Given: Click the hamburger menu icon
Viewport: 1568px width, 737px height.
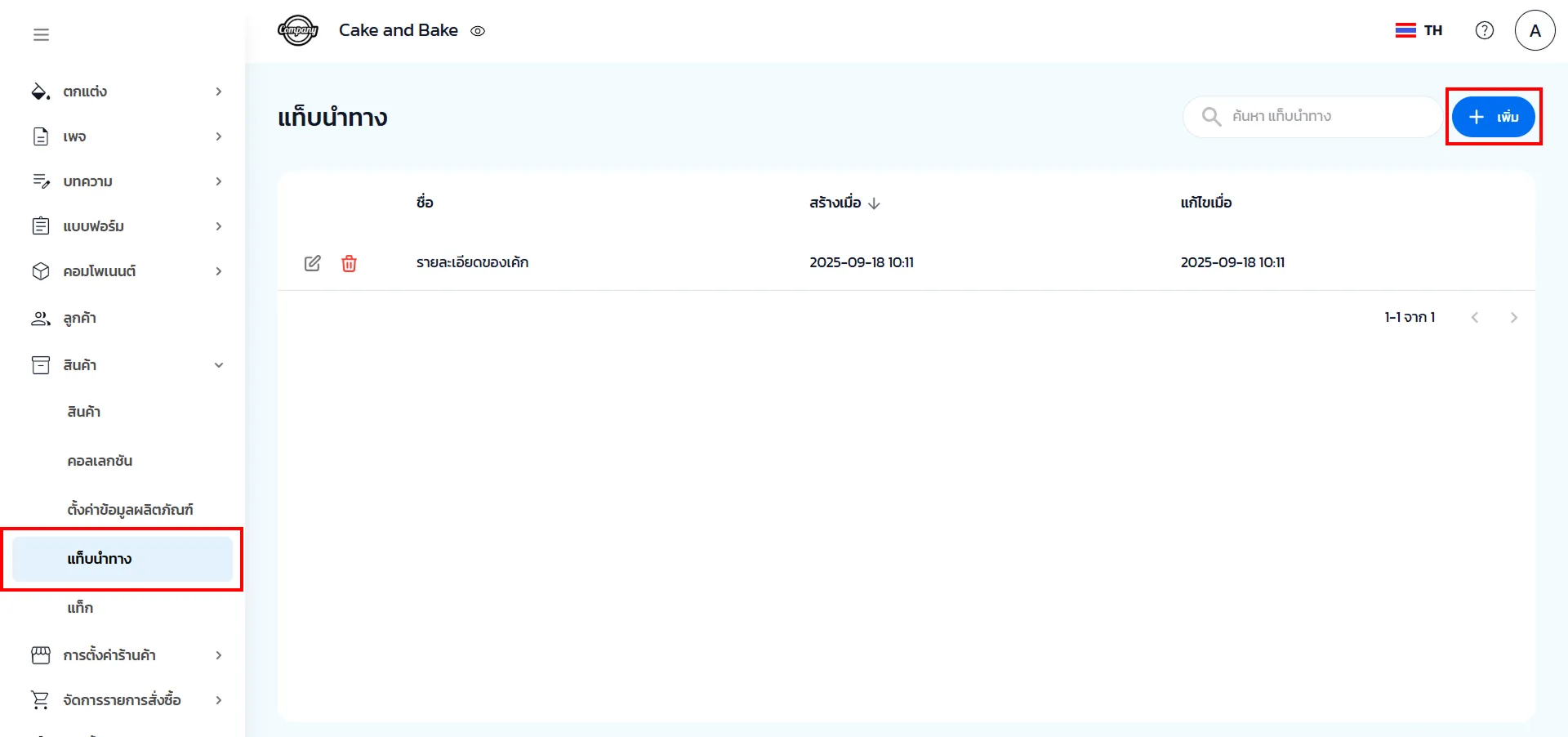Looking at the screenshot, I should 41,34.
